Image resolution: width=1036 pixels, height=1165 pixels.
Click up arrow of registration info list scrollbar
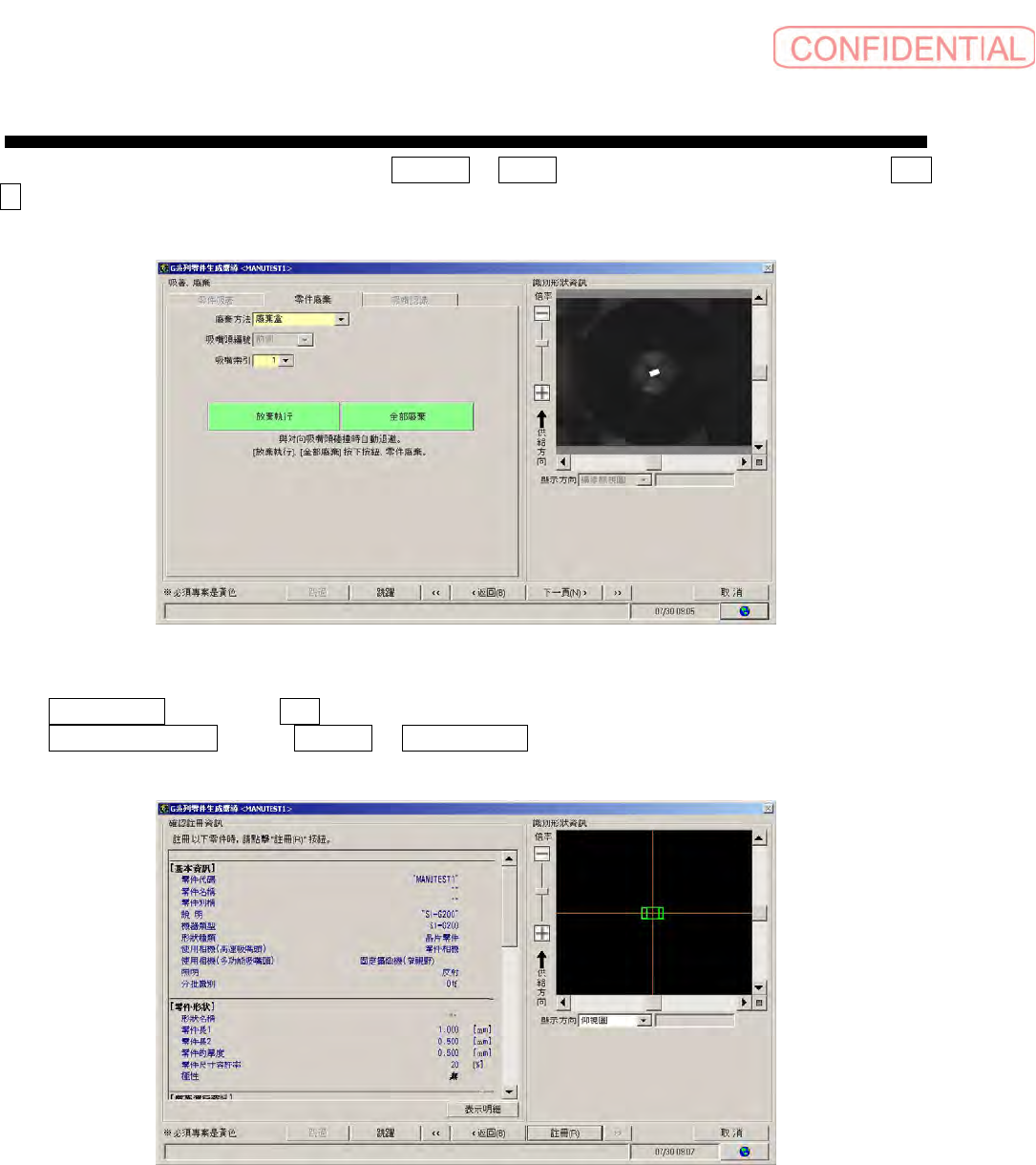509,858
